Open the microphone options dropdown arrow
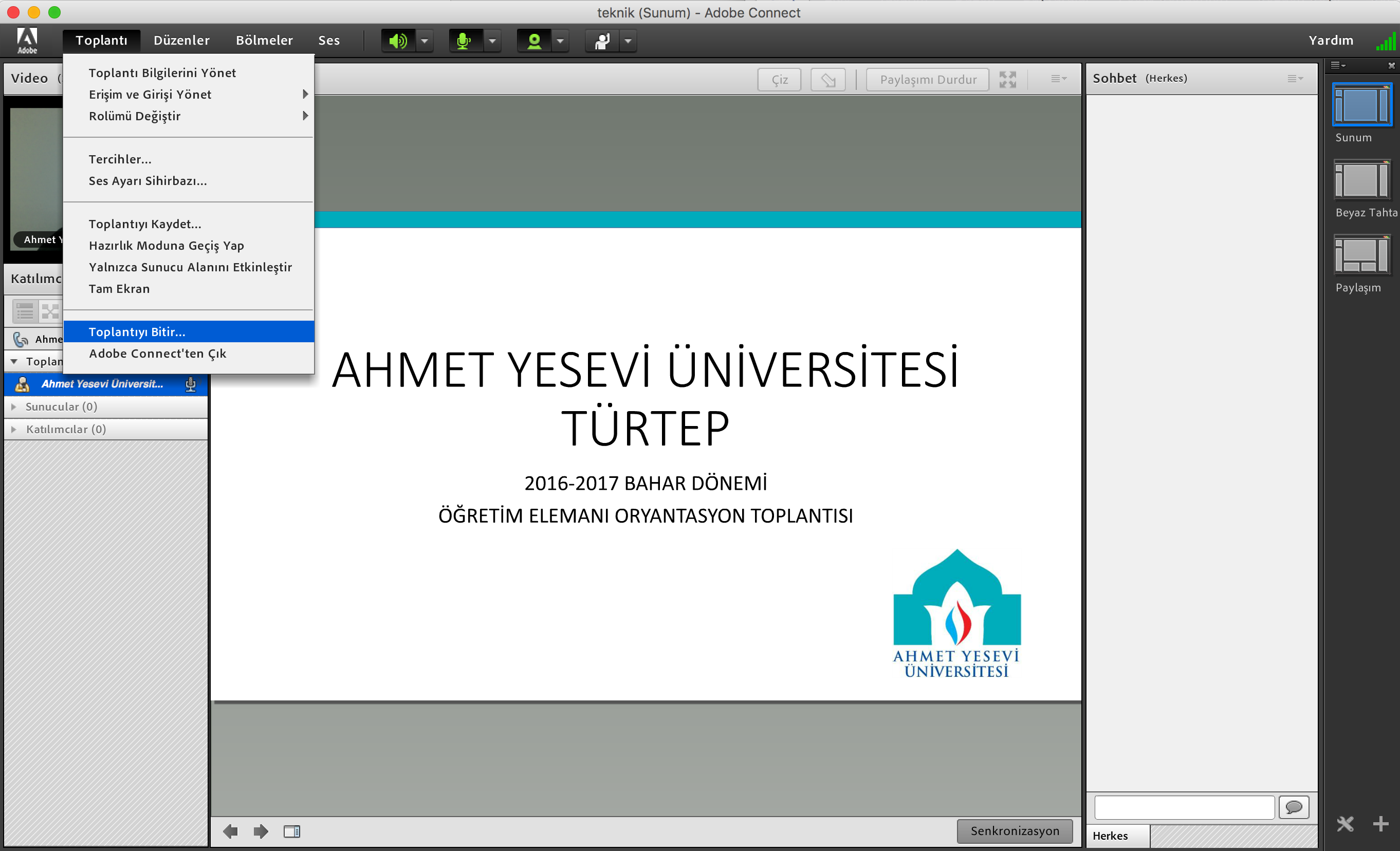 tap(492, 41)
